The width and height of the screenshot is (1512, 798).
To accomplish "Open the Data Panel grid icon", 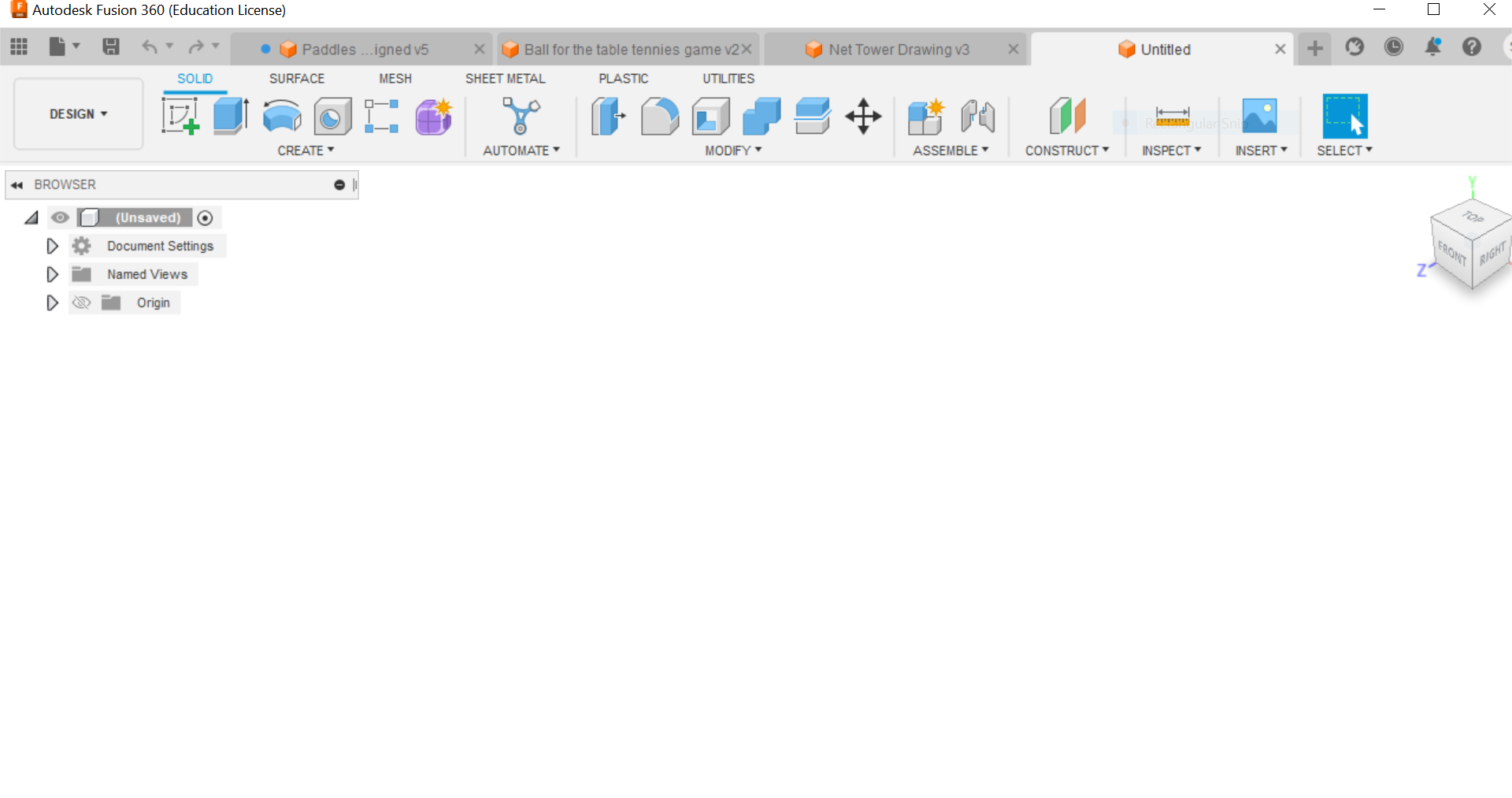I will (19, 47).
